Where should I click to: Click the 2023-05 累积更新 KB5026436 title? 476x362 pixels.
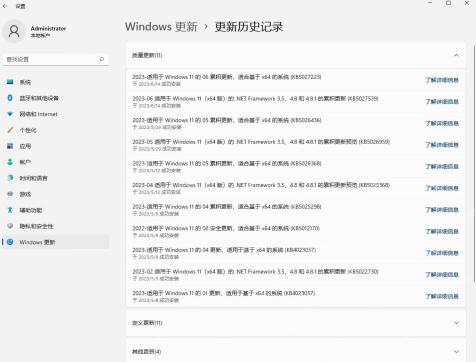[x=227, y=120]
